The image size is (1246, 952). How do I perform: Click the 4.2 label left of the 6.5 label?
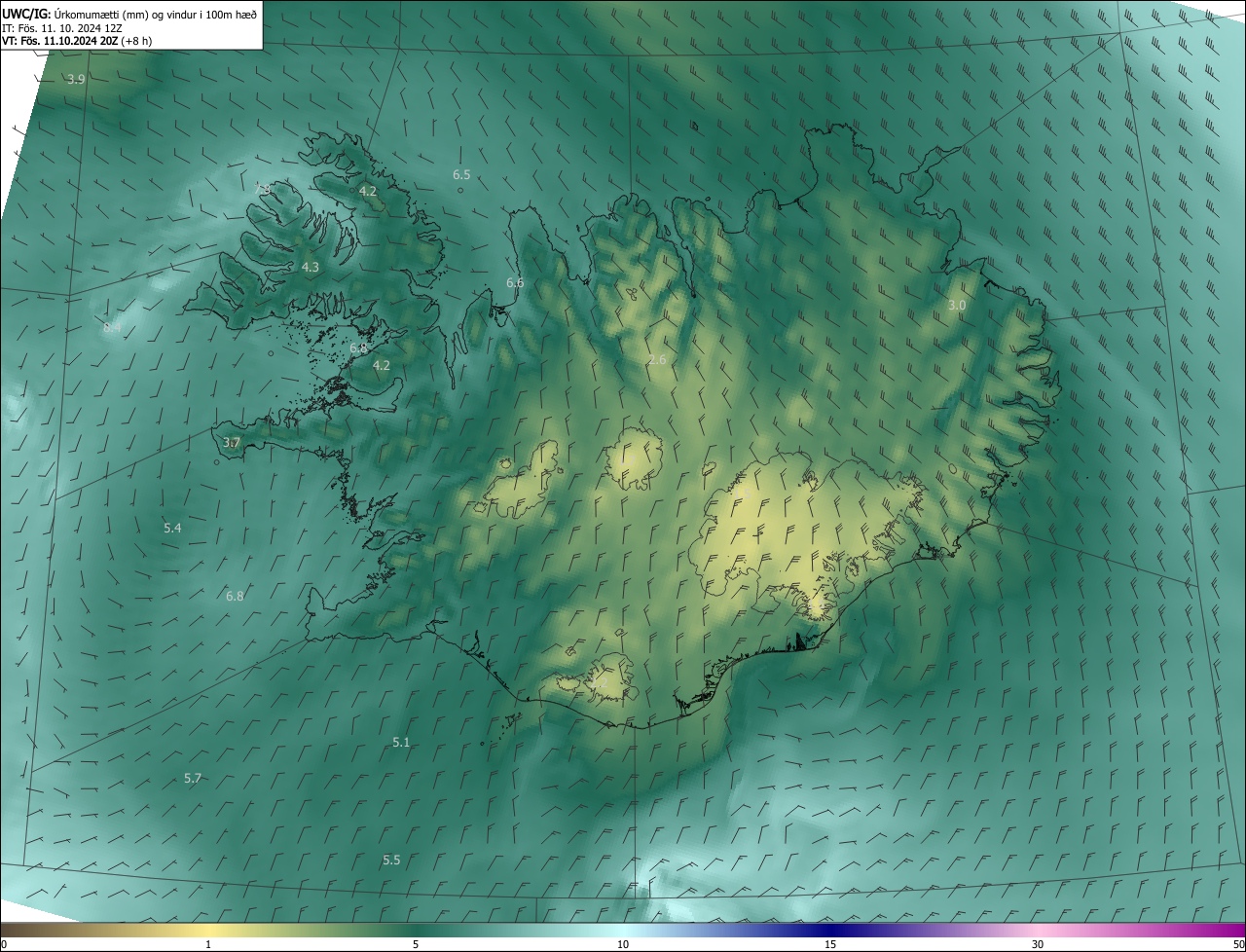pos(368,191)
